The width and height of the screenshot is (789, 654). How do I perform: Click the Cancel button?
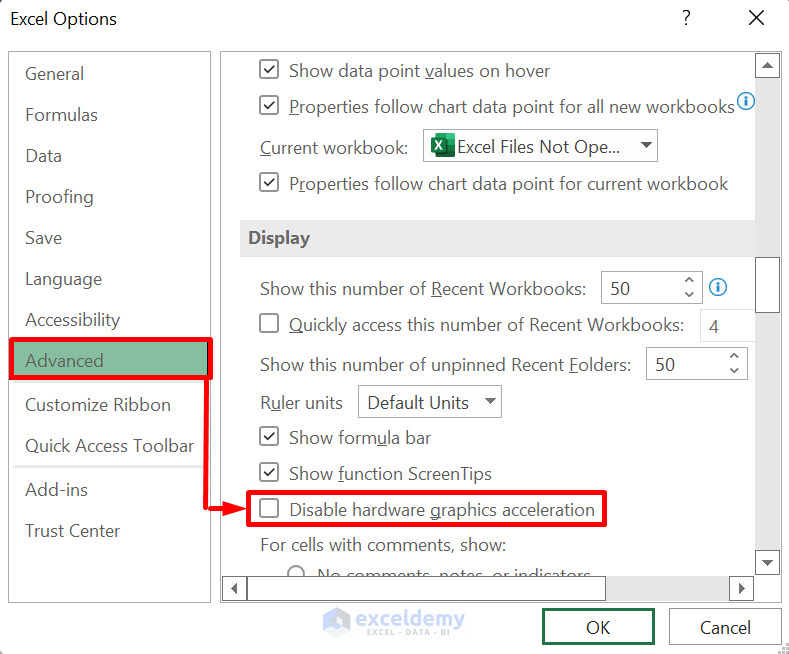(725, 628)
